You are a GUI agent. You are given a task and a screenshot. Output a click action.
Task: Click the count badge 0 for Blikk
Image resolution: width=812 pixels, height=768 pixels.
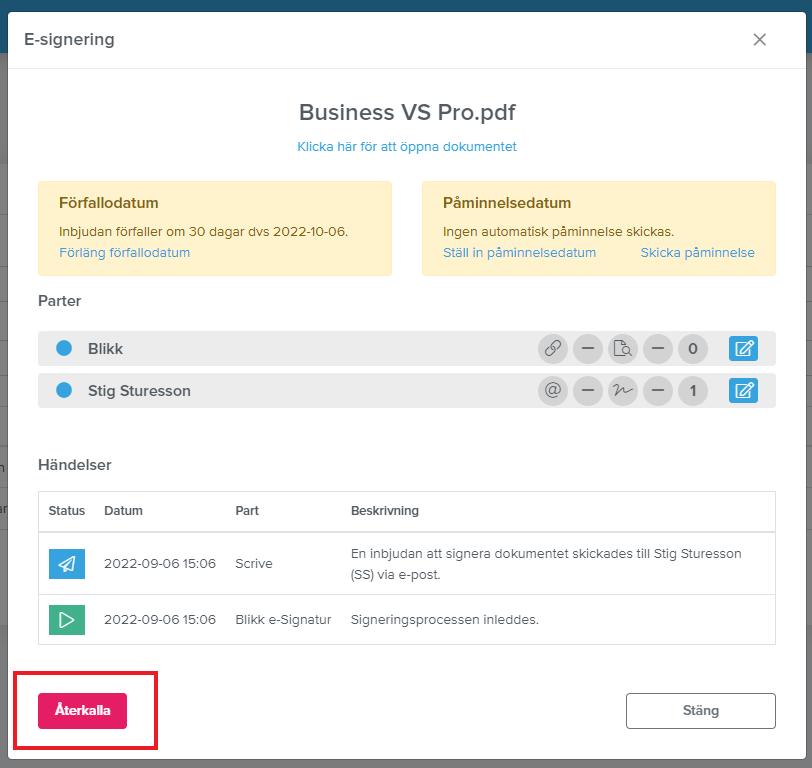tap(693, 349)
